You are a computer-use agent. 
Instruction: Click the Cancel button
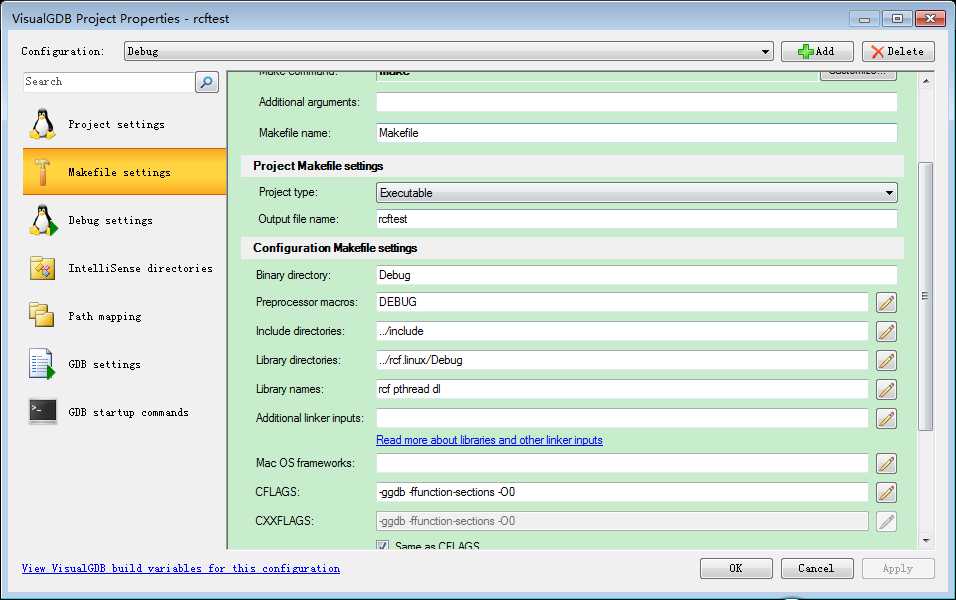pos(816,568)
